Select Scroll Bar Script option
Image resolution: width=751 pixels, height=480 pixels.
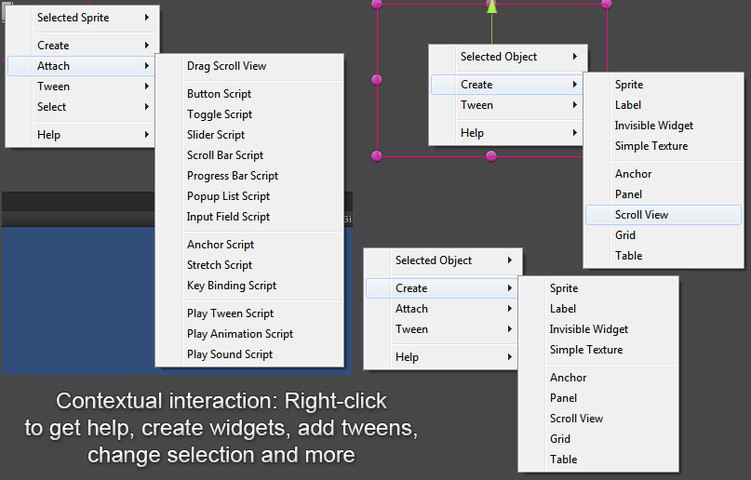pos(225,155)
